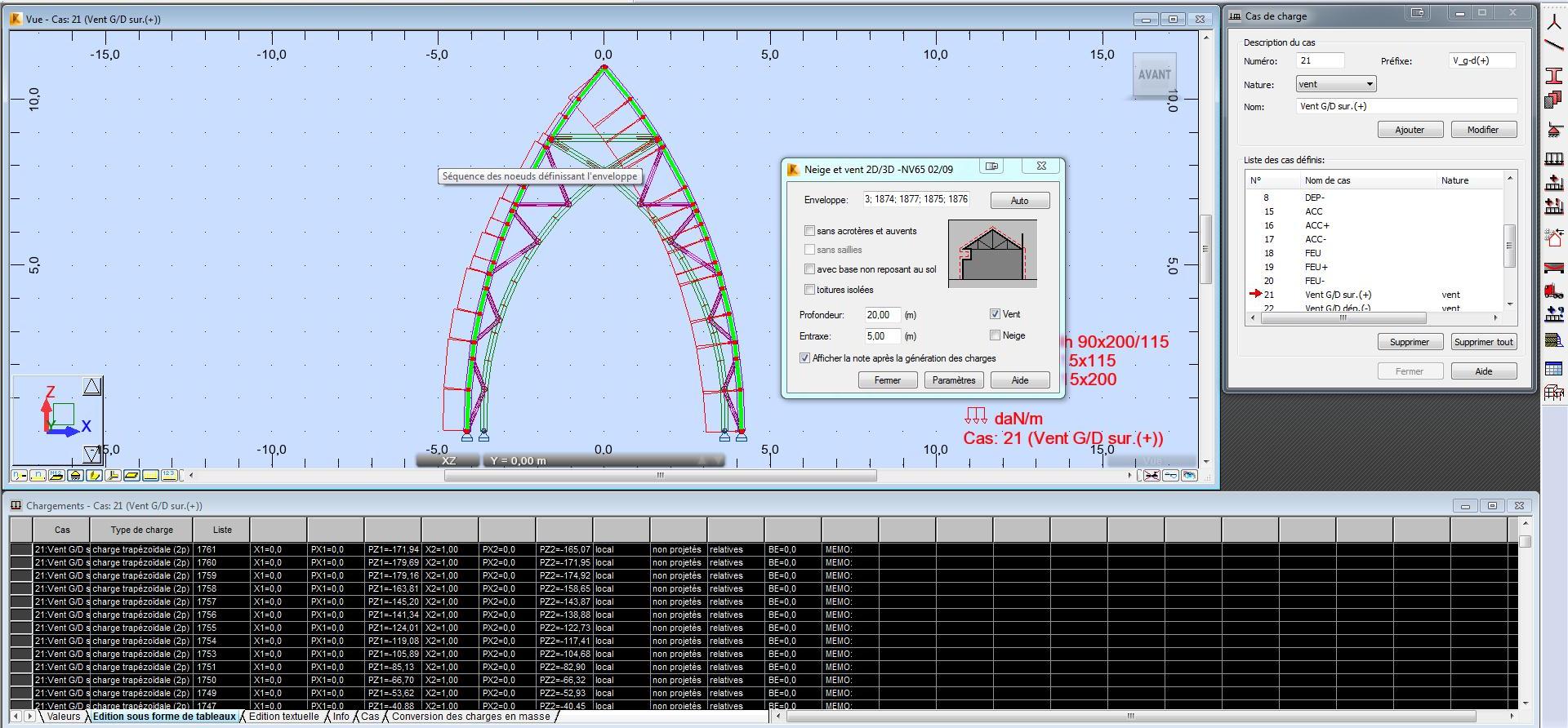Open the Load types icon in right toolbar
Viewport: 1568px width, 728px height.
pos(1554,158)
